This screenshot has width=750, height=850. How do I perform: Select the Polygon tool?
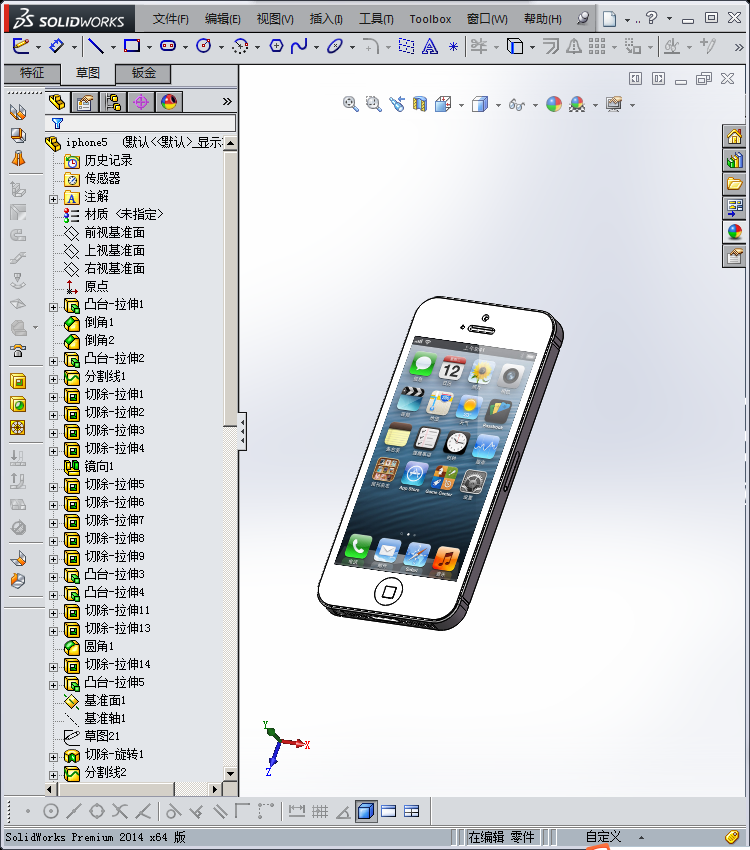click(276, 46)
